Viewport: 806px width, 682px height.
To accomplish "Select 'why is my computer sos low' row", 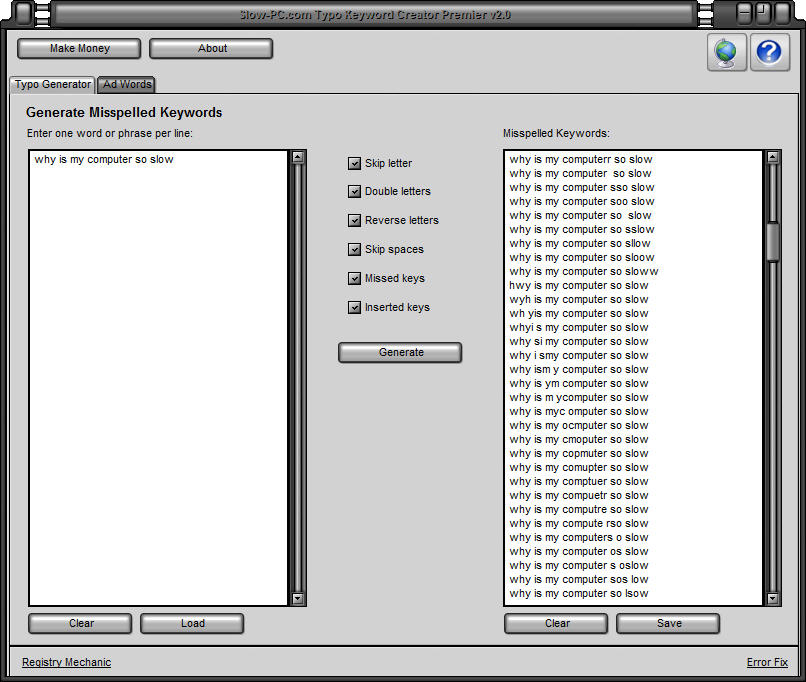I will [x=579, y=580].
